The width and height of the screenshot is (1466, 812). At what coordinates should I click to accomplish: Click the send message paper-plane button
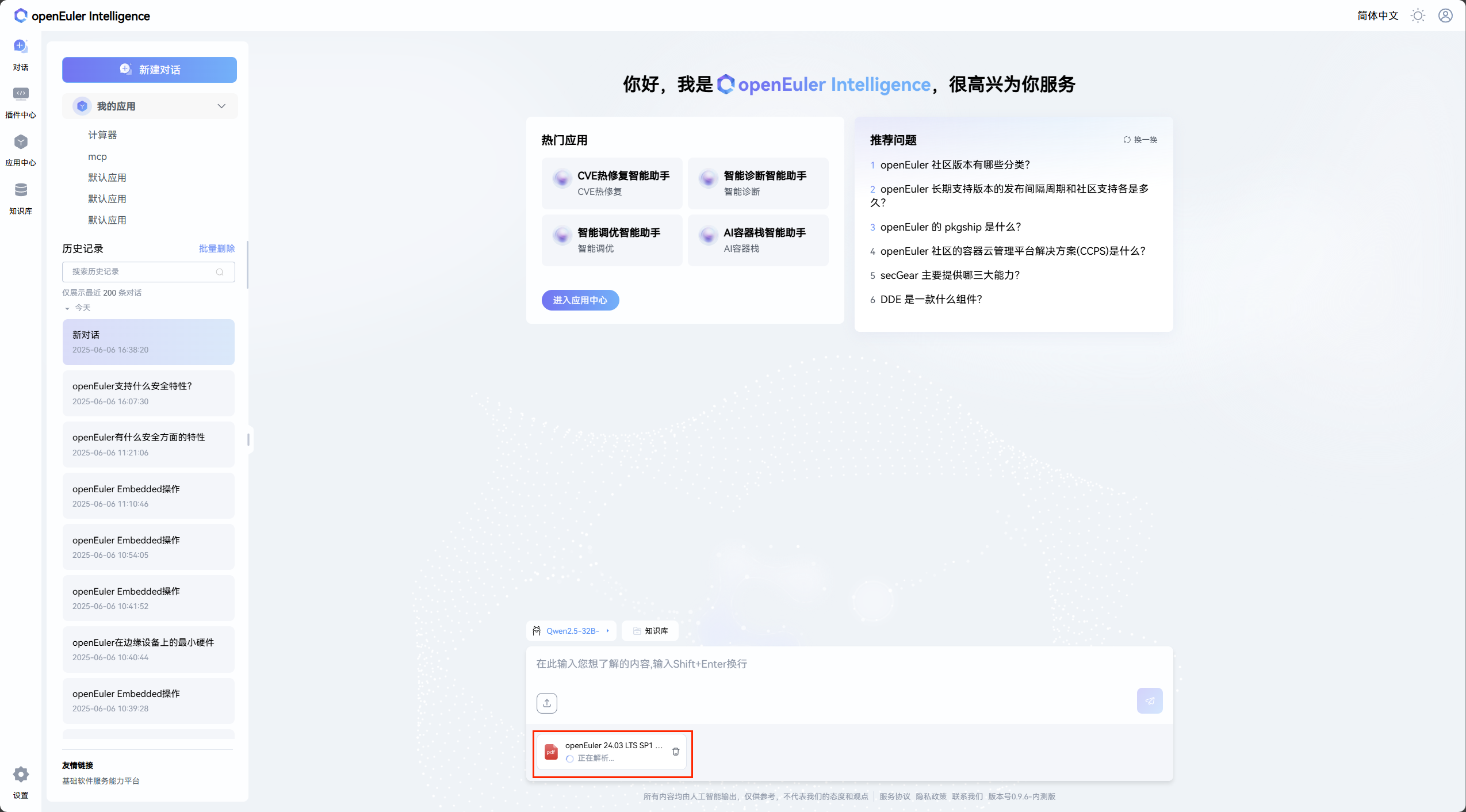(x=1149, y=700)
